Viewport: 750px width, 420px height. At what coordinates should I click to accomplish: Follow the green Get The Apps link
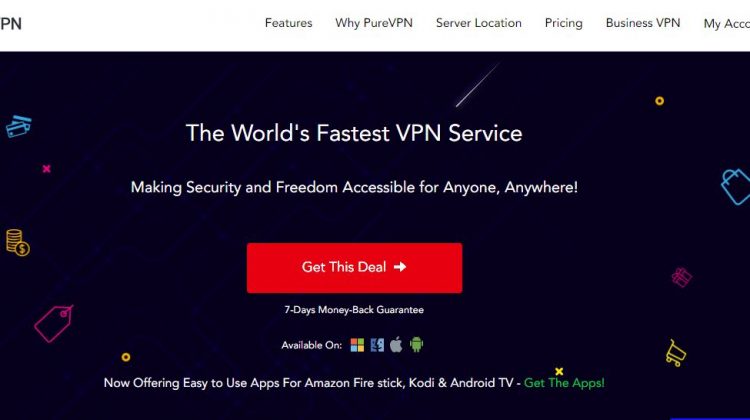[x=564, y=383]
